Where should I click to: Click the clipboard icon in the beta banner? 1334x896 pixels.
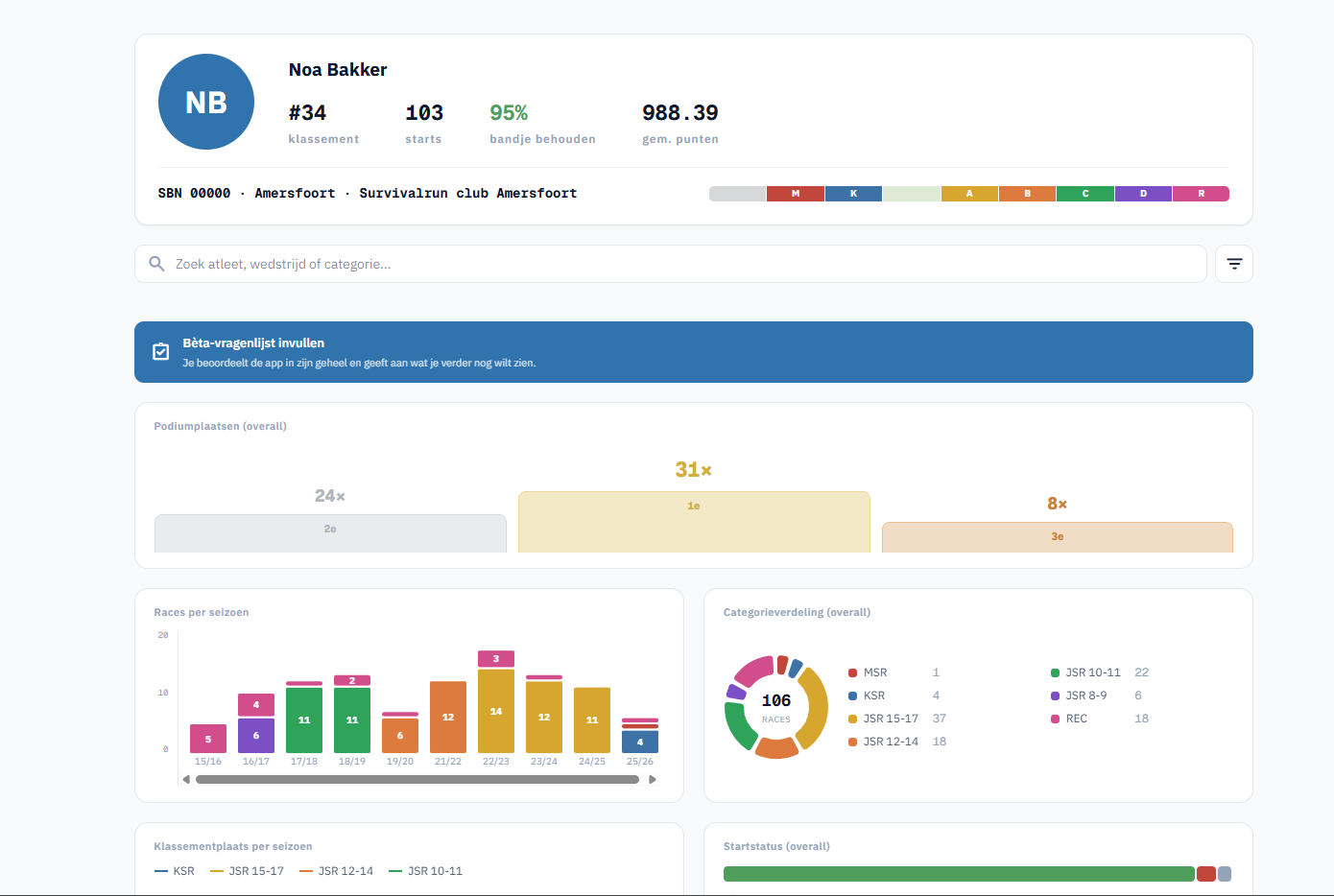point(161,352)
